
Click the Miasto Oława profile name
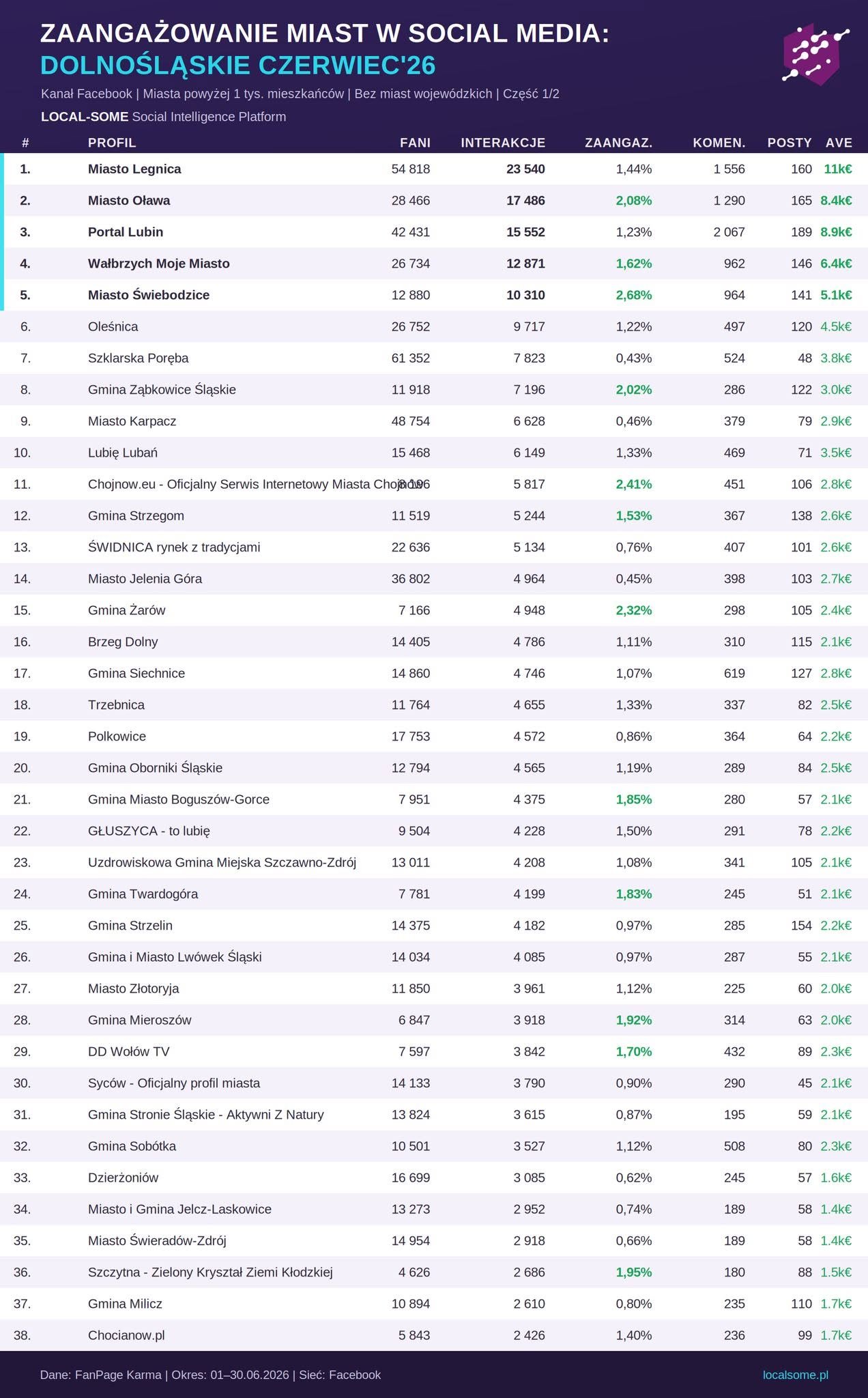pos(129,201)
